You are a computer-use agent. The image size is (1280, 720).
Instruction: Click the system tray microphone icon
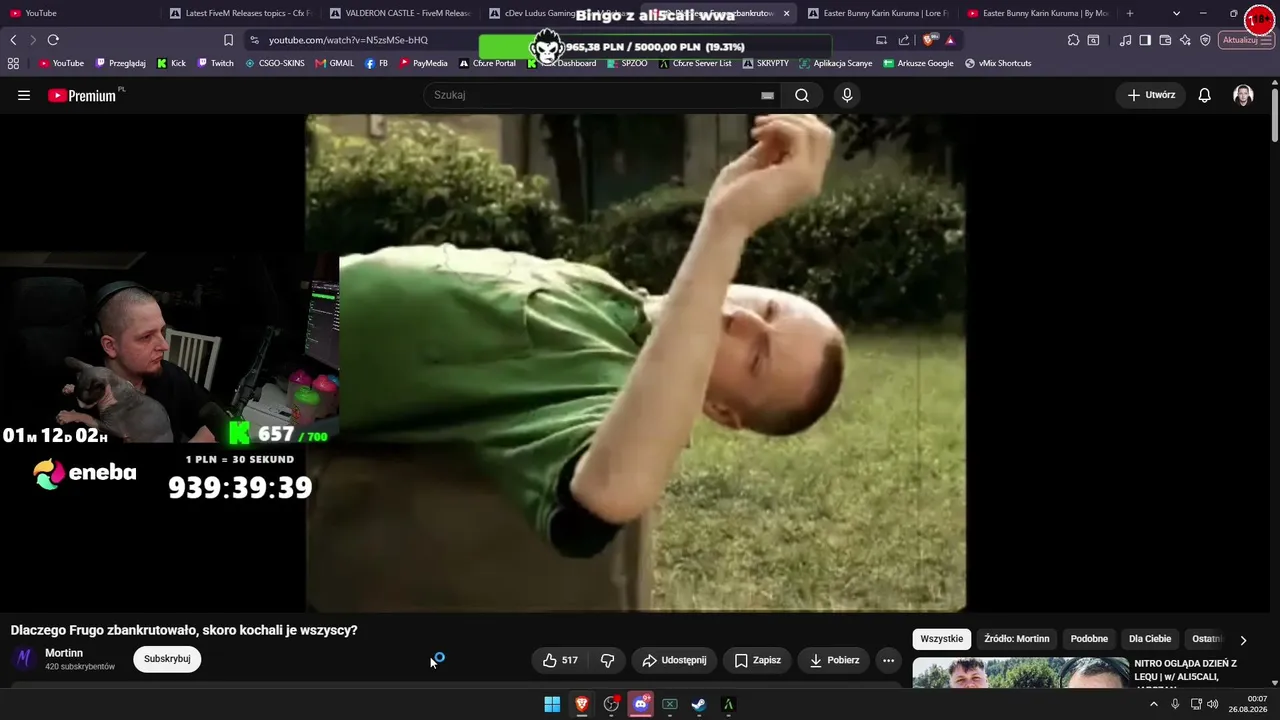click(1175, 704)
